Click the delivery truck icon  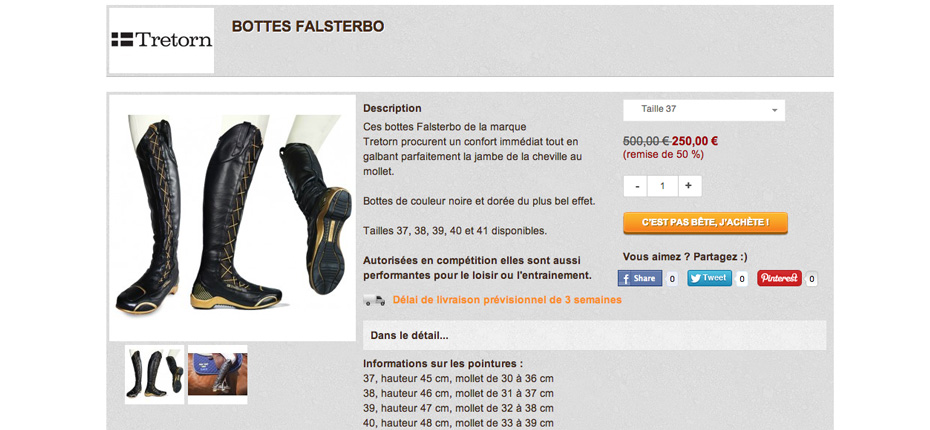[374, 300]
